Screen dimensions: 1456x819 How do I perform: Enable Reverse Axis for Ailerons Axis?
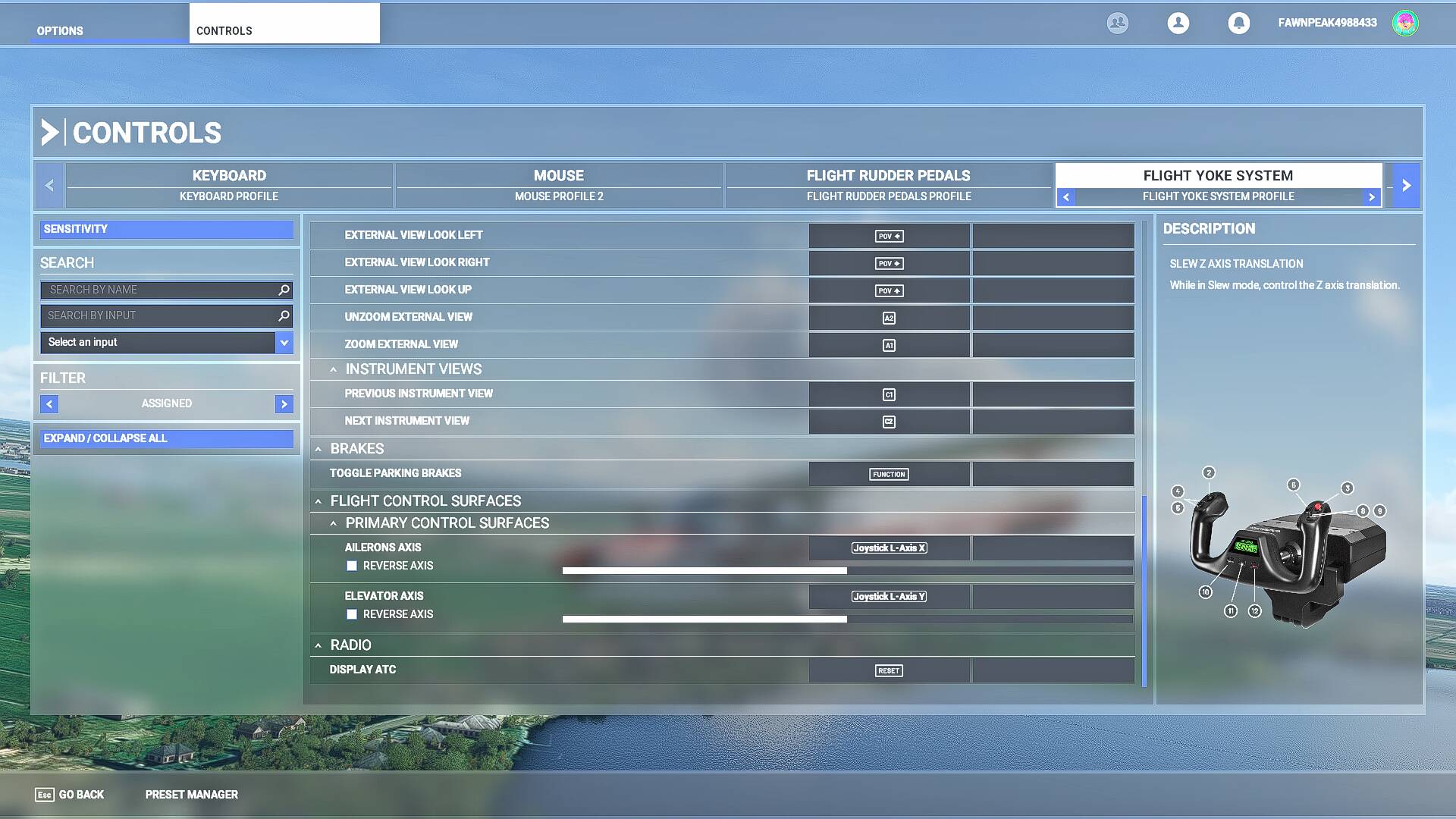(352, 566)
